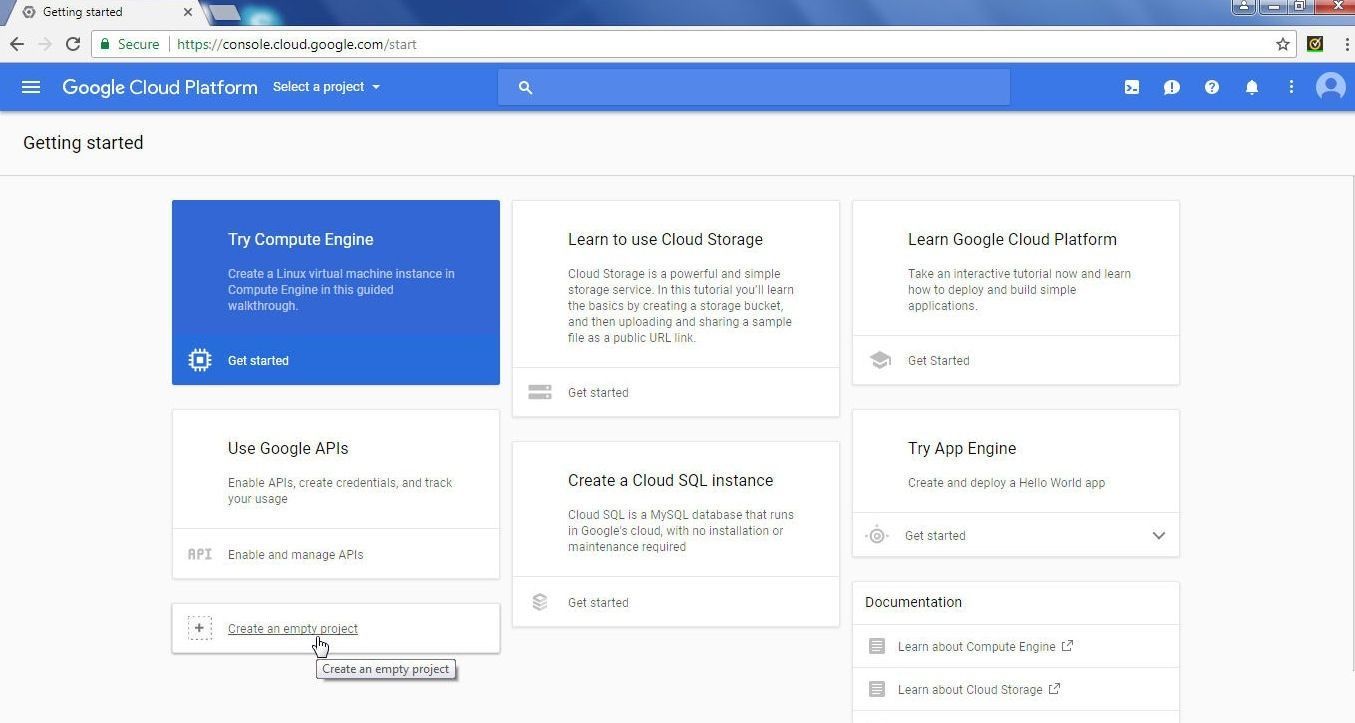Click the Google Cloud Platform logo
The image size is (1355, 723).
pyautogui.click(x=160, y=87)
